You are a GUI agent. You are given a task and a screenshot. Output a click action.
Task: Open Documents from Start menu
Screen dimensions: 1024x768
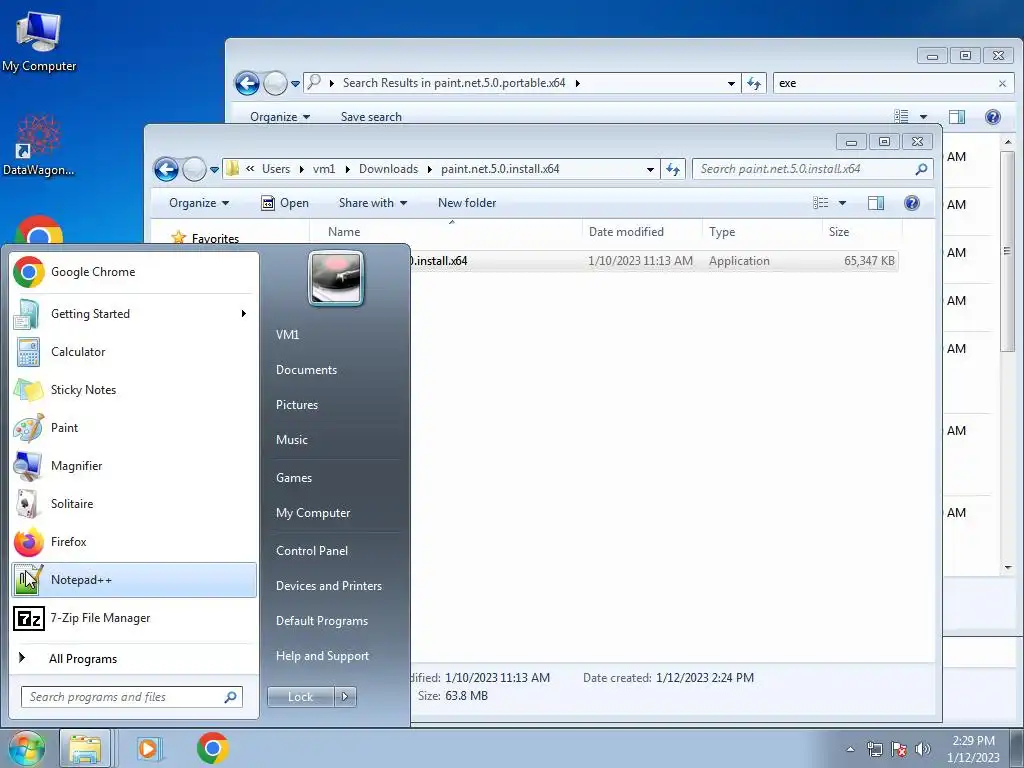click(x=306, y=370)
